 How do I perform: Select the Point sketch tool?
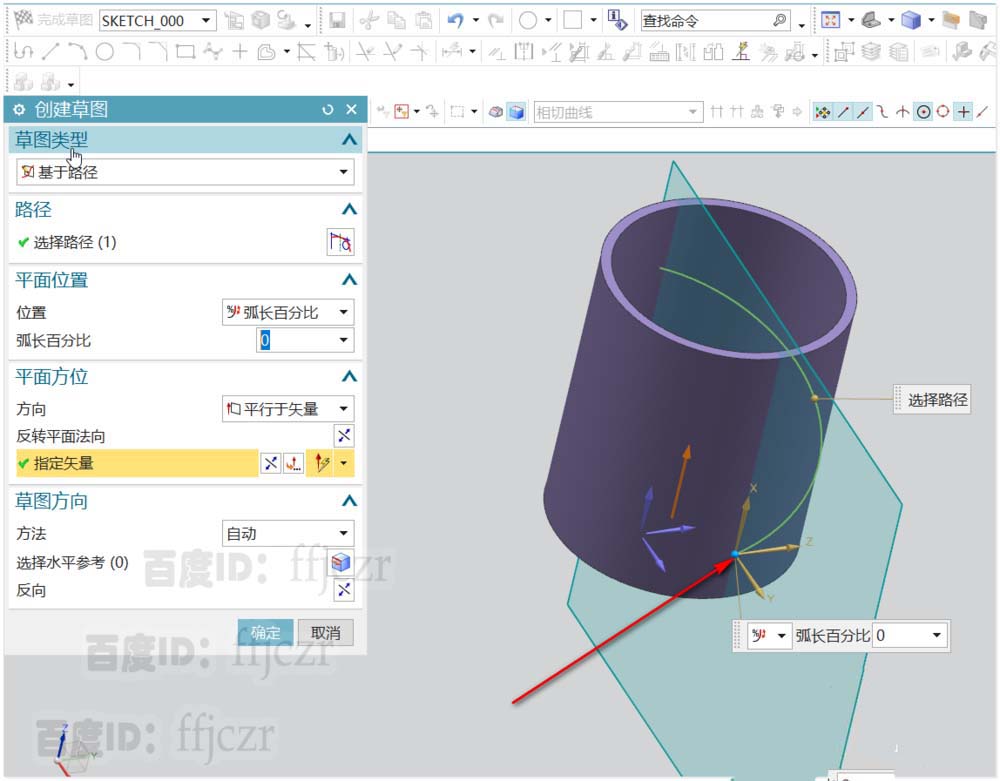240,52
